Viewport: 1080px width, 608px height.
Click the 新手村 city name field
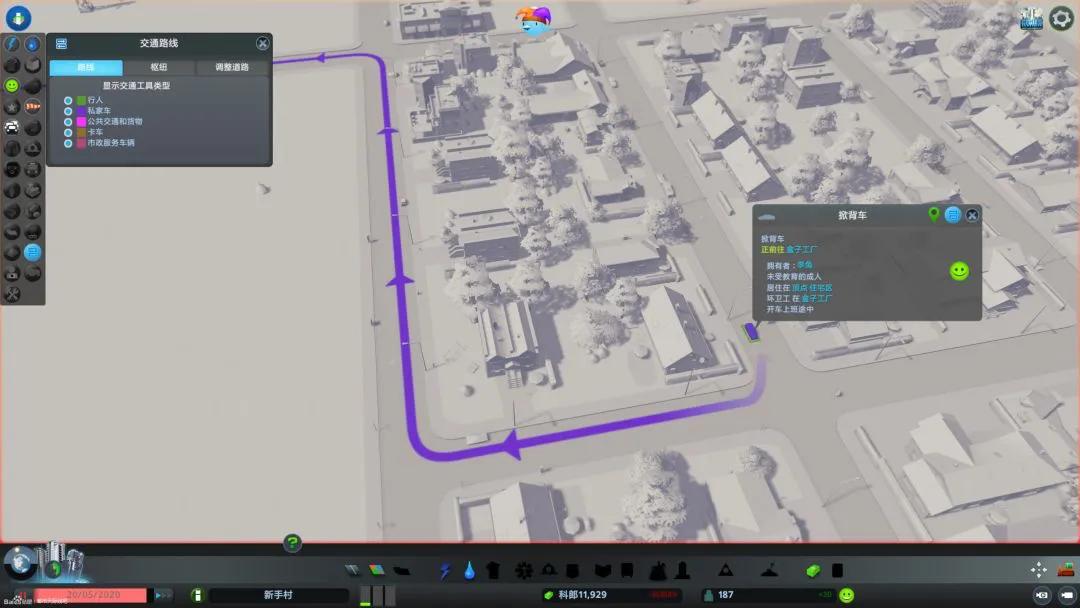click(x=278, y=595)
